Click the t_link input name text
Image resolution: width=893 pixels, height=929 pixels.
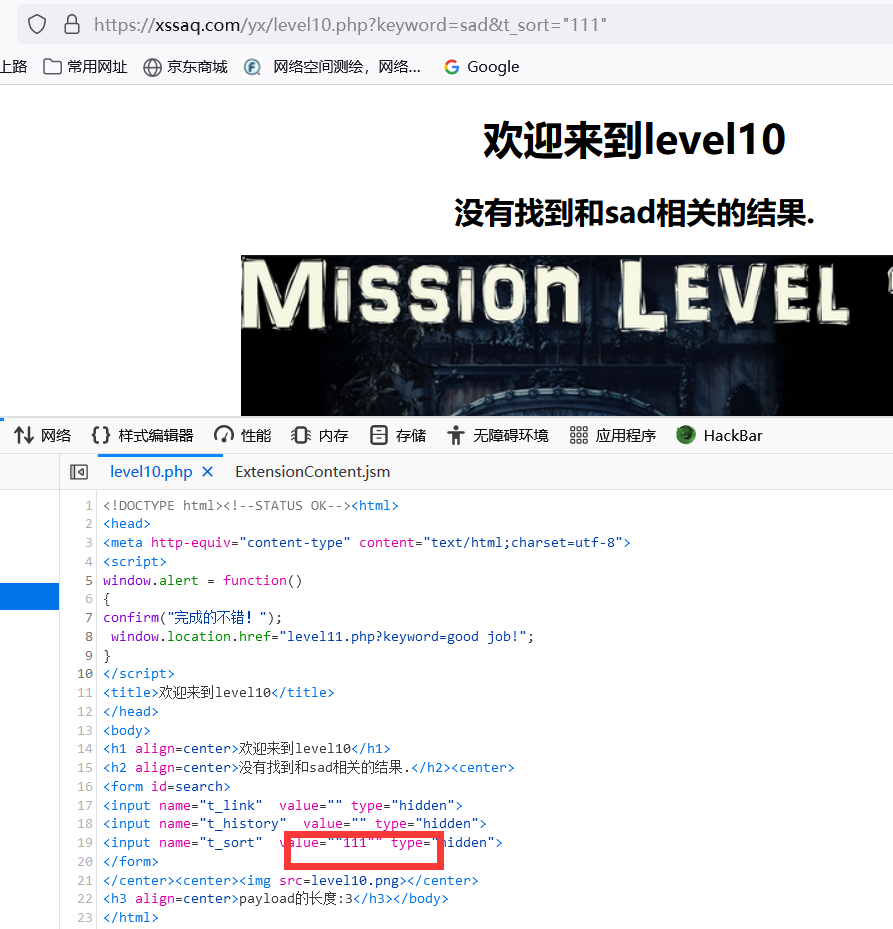click(231, 805)
